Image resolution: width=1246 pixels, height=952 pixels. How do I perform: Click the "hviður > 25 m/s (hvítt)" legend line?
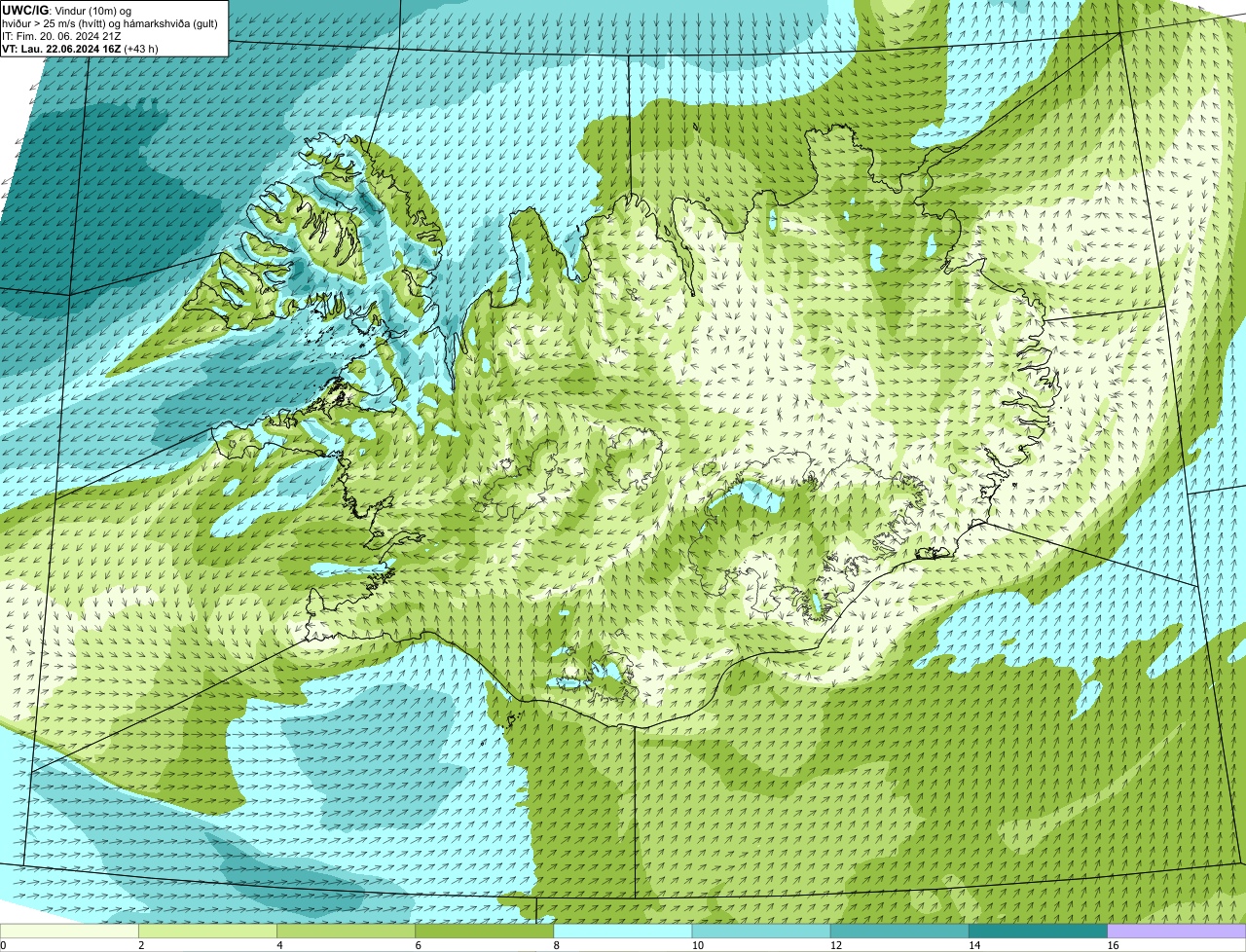pyautogui.click(x=110, y=23)
